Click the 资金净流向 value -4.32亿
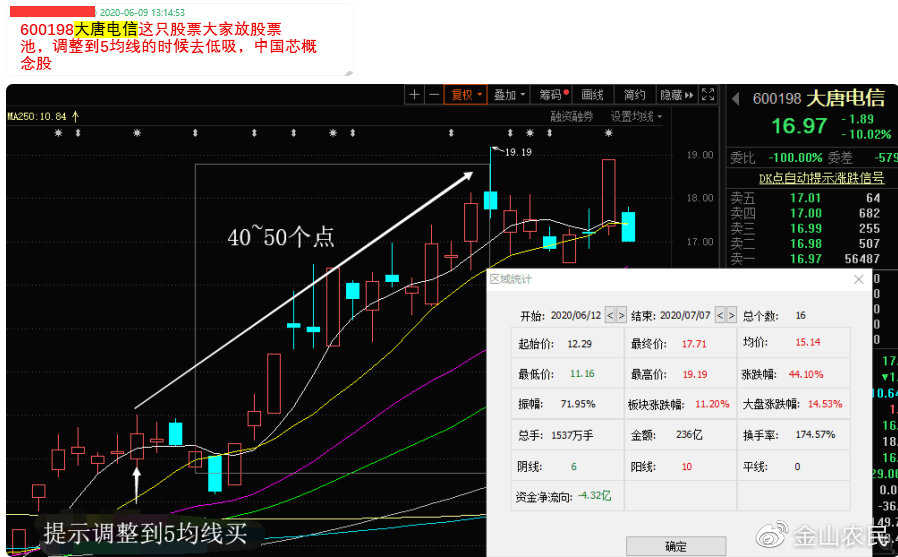Viewport: 898px width, 557px height. click(594, 496)
